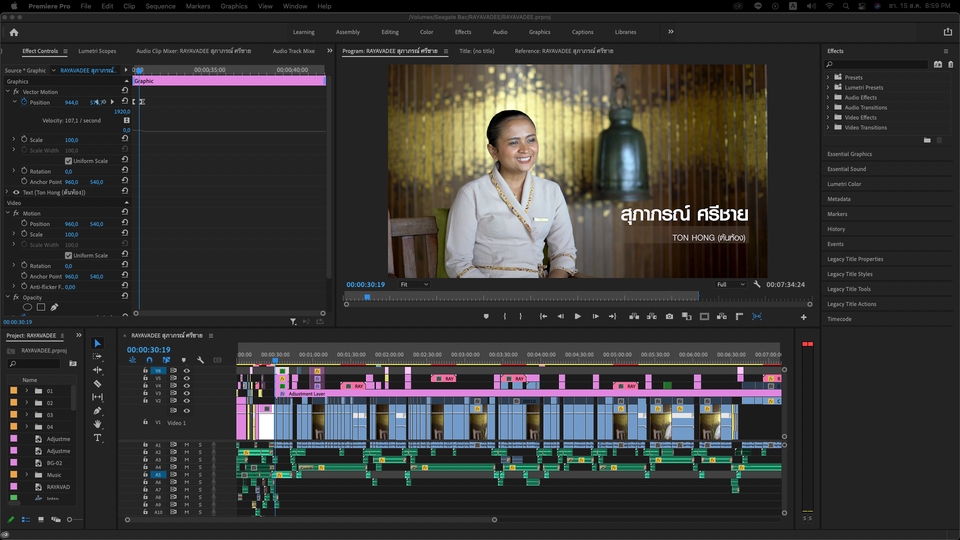
Task: Click share export icon at top right
Action: point(948,32)
